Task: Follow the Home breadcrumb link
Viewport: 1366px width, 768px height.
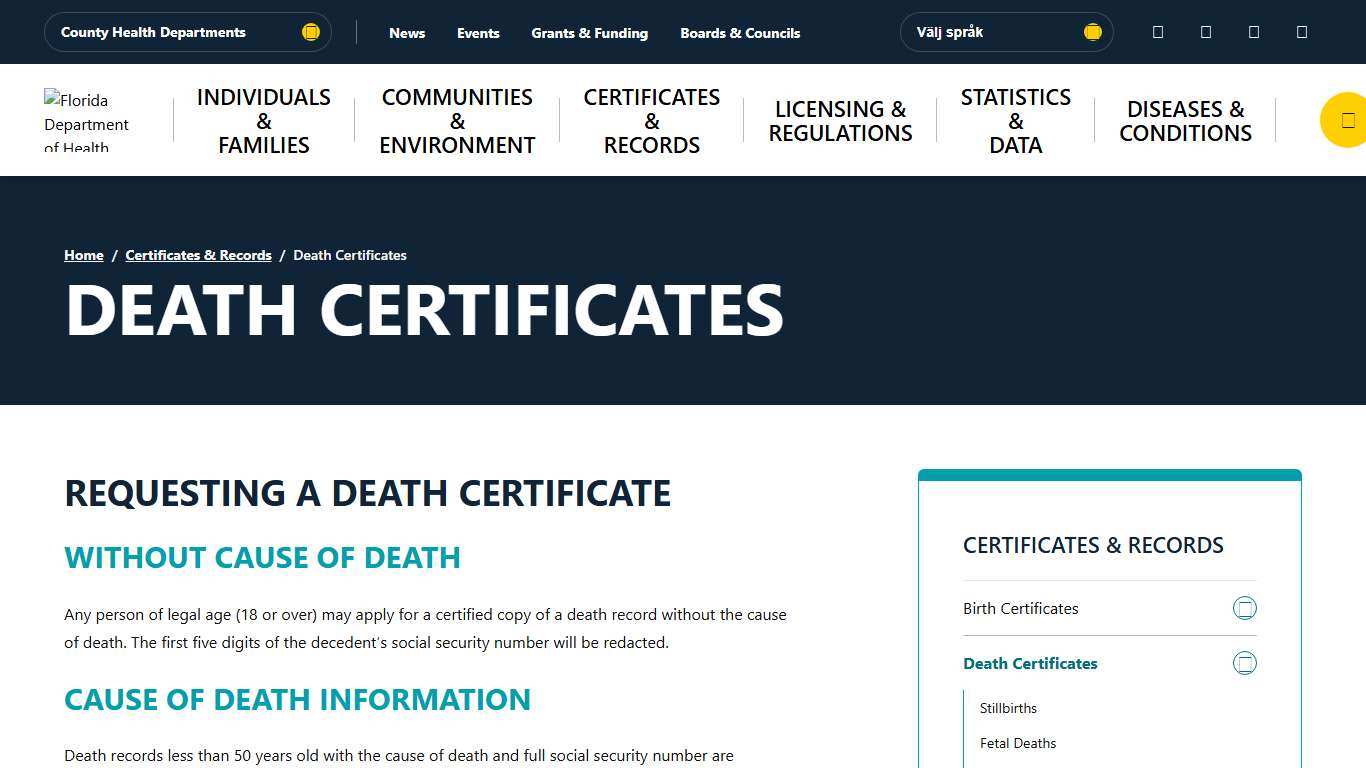Action: point(83,255)
